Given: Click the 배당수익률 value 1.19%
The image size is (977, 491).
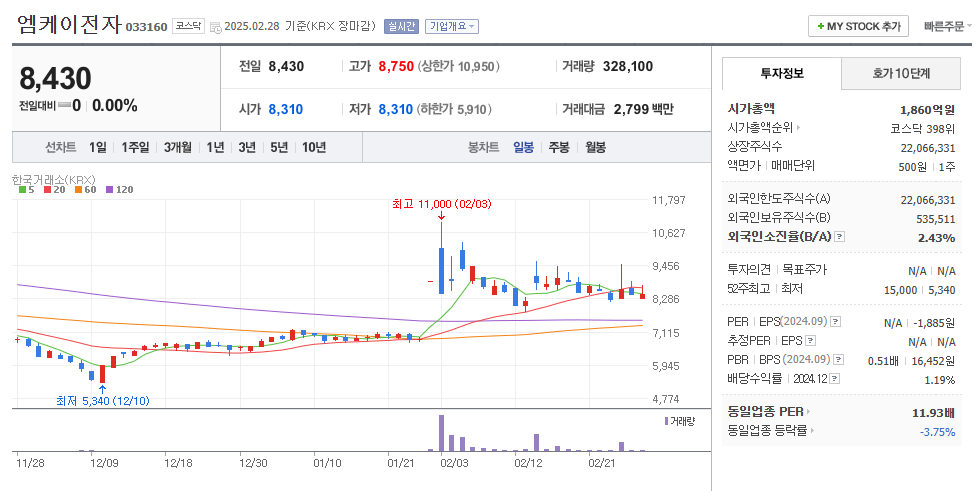Looking at the screenshot, I should [940, 379].
